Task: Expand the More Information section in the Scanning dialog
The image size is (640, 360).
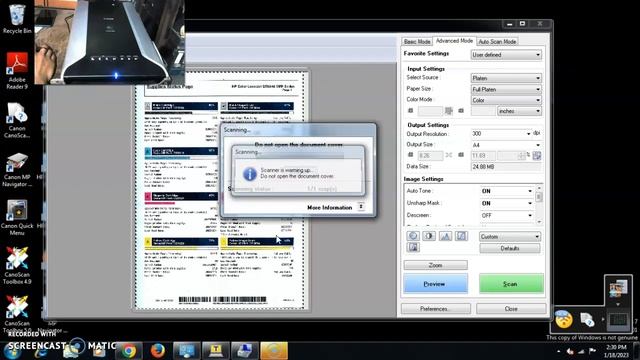Action: pos(361,207)
